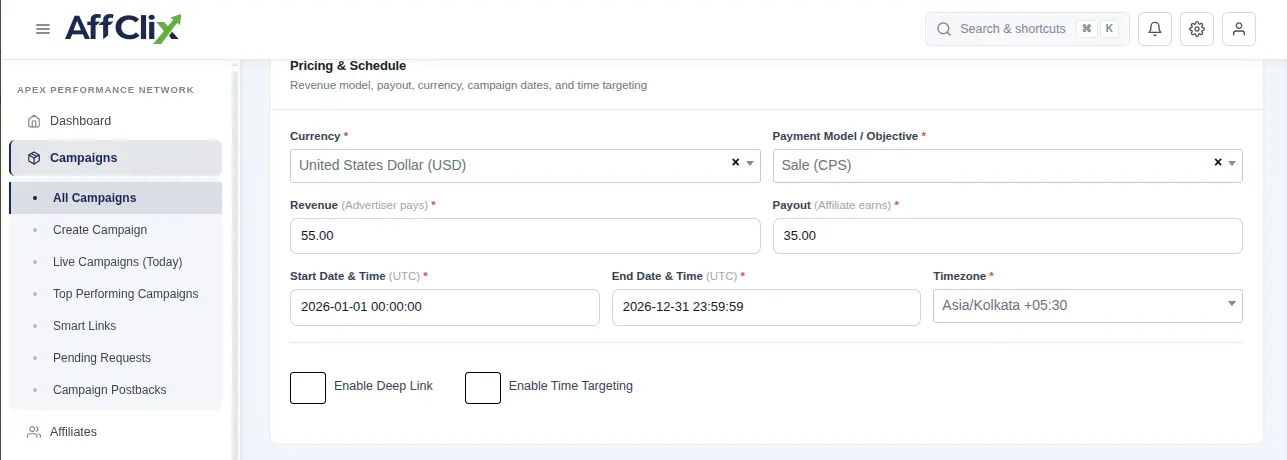Click the search magnifier icon
This screenshot has height=460, width=1287.
(x=944, y=29)
